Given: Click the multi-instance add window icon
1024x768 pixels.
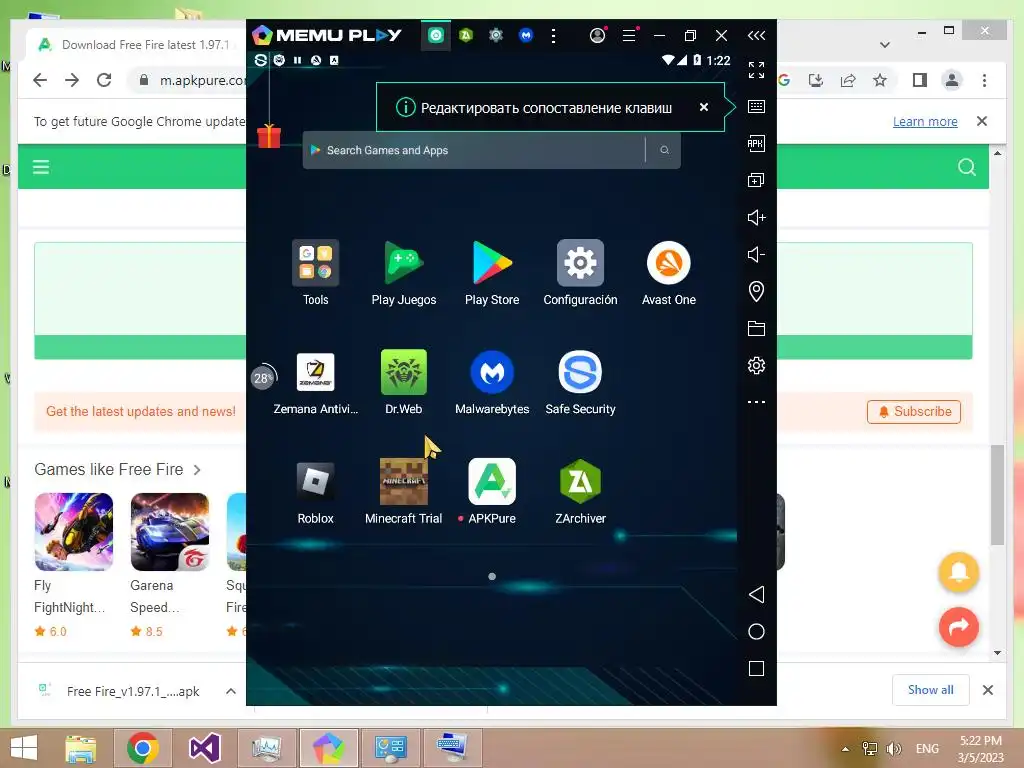Looking at the screenshot, I should (756, 180).
